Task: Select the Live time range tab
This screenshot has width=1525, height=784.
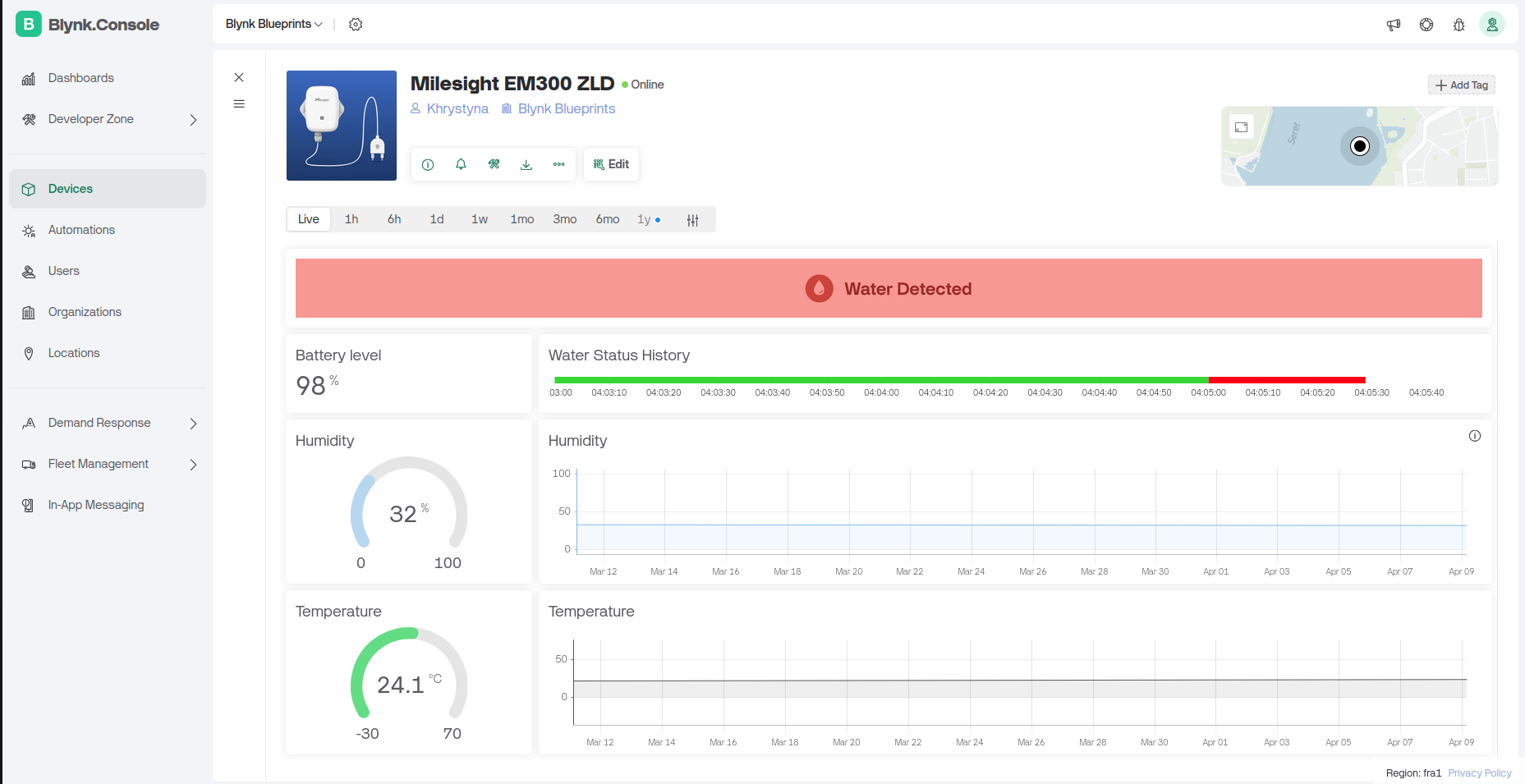Action: point(309,219)
